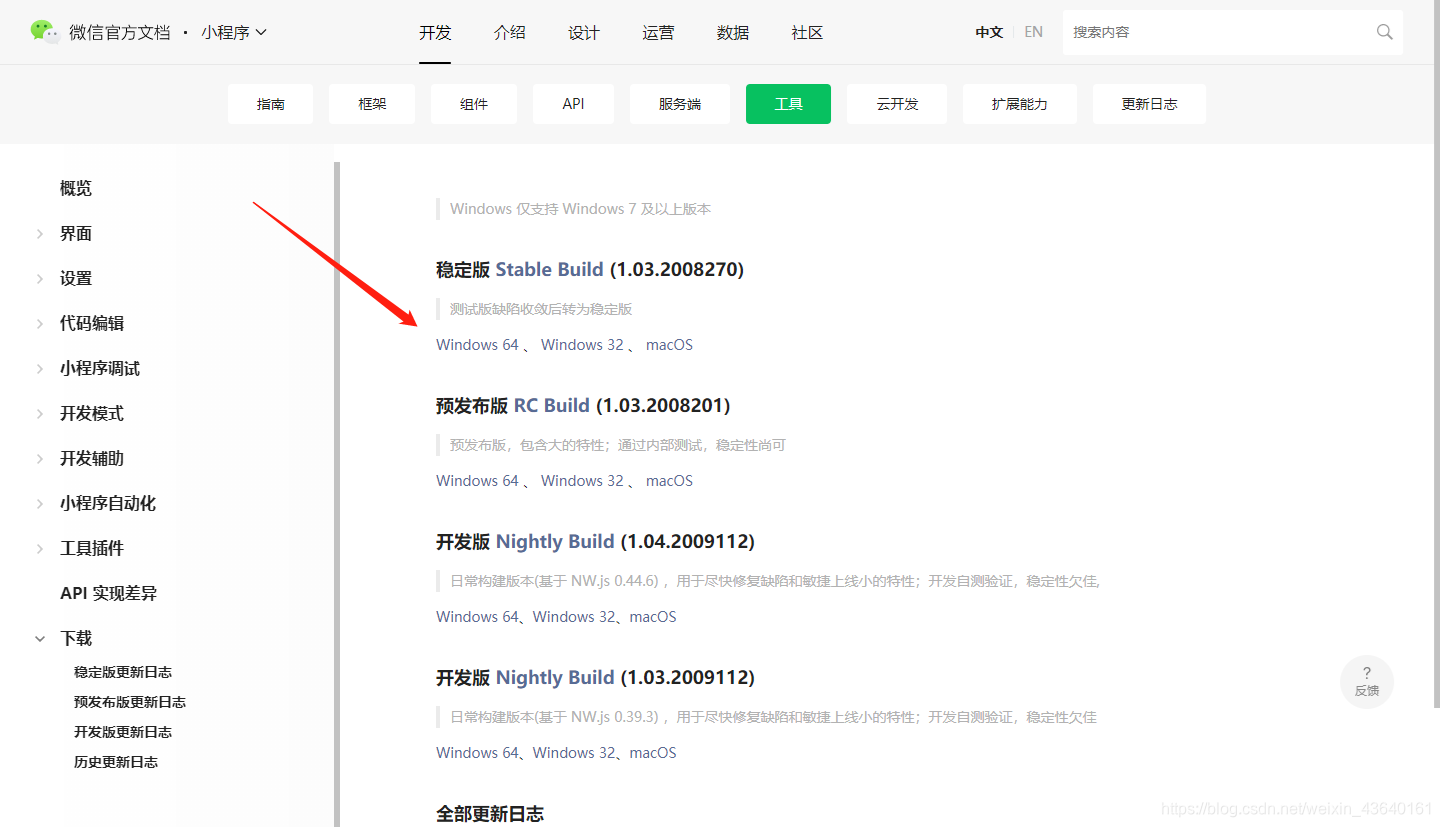The image size is (1440, 827).
Task: Download Nightly 1.03.2009112 Windows 32
Action: pyautogui.click(x=574, y=753)
